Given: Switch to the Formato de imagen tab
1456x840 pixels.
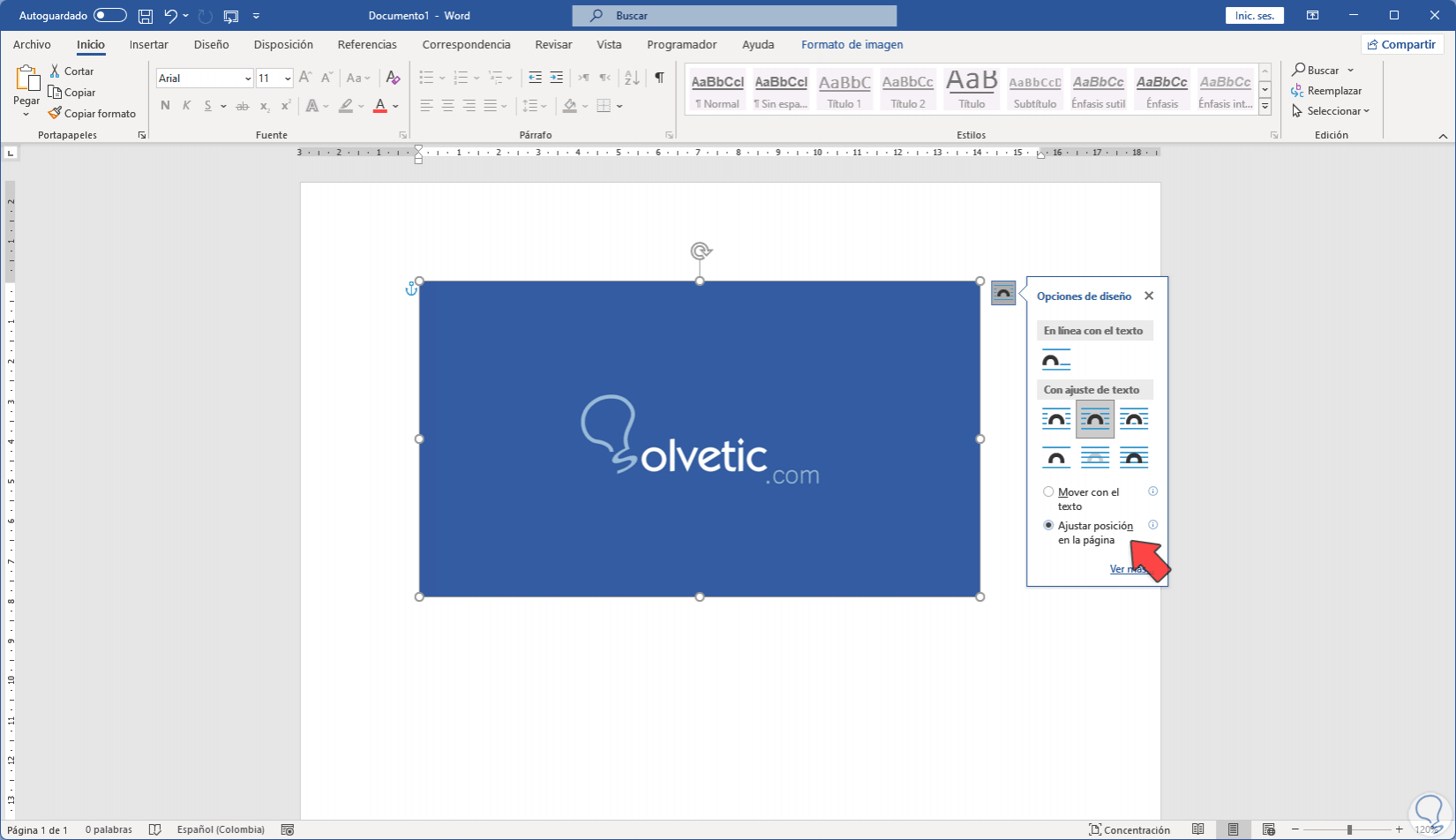Looking at the screenshot, I should (852, 44).
